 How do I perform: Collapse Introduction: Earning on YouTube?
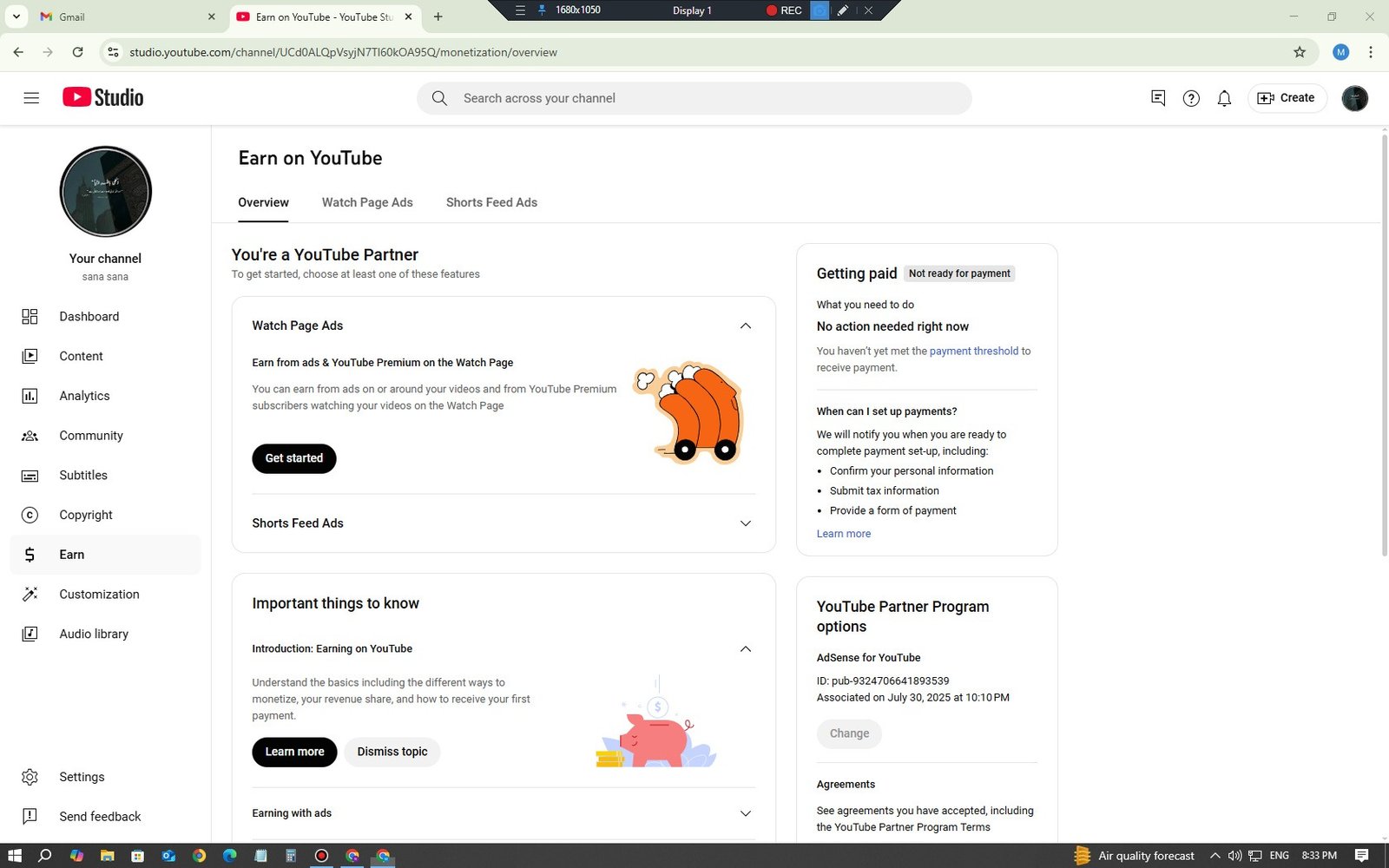coord(745,649)
